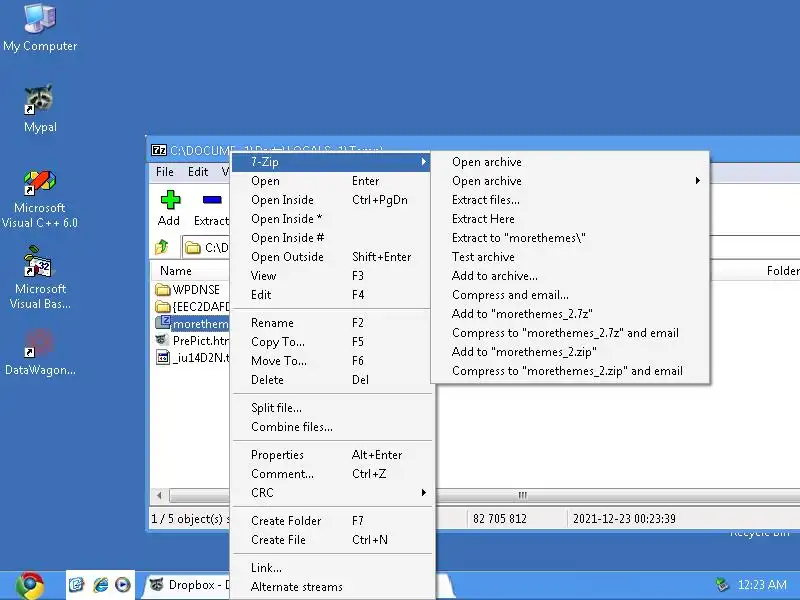This screenshot has height=600, width=800.
Task: Go up one folder with the arrow icon
Action: pyautogui.click(x=162, y=247)
